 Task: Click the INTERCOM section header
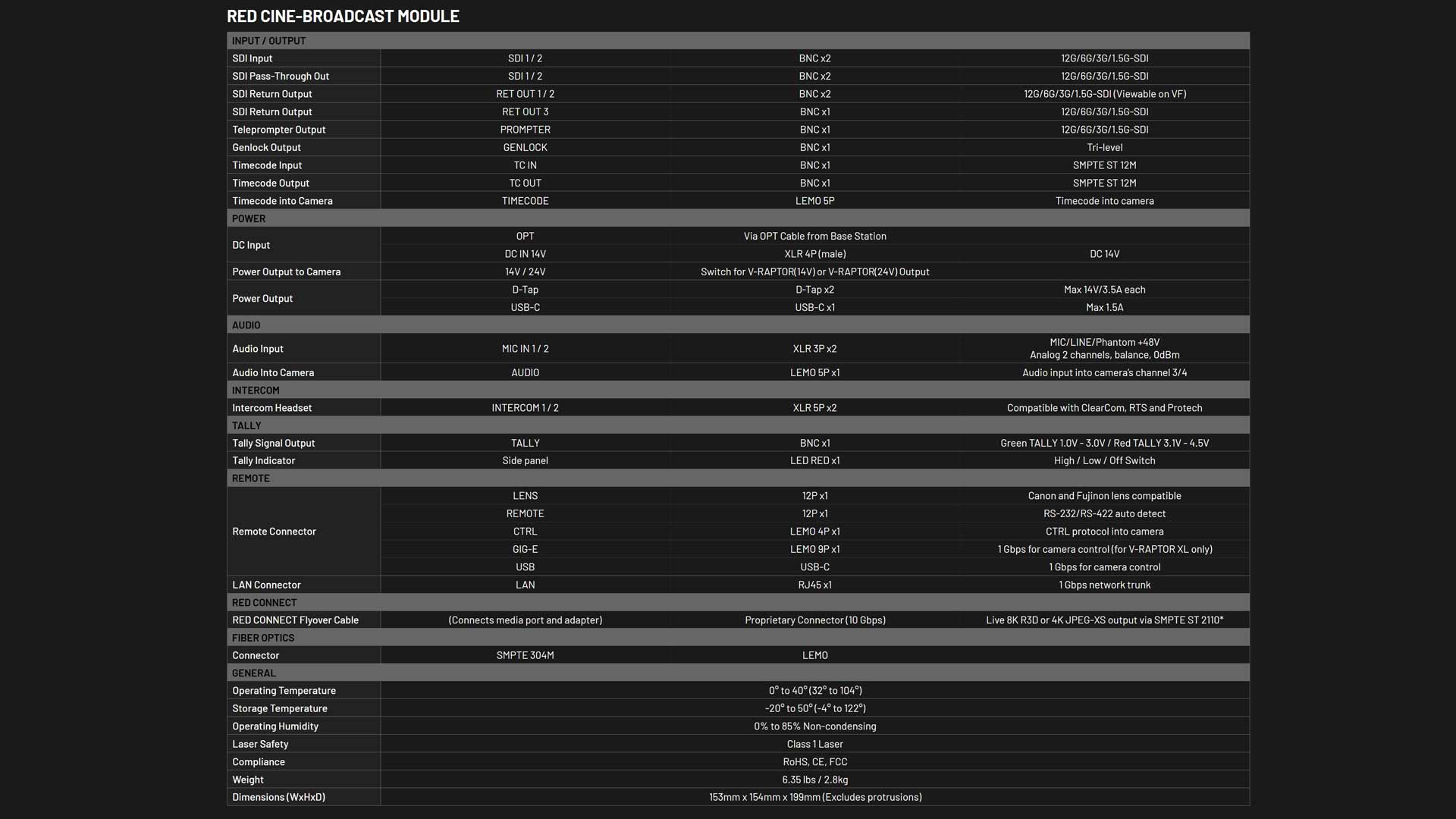tap(256, 391)
